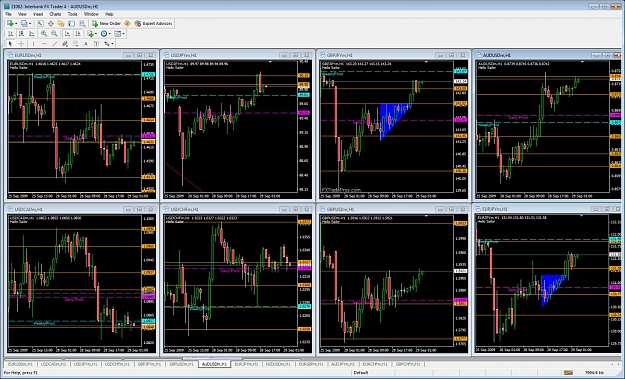Image resolution: width=625 pixels, height=379 pixels.
Task: Select the arrow cursor tool
Action: pyautogui.click(x=11, y=44)
